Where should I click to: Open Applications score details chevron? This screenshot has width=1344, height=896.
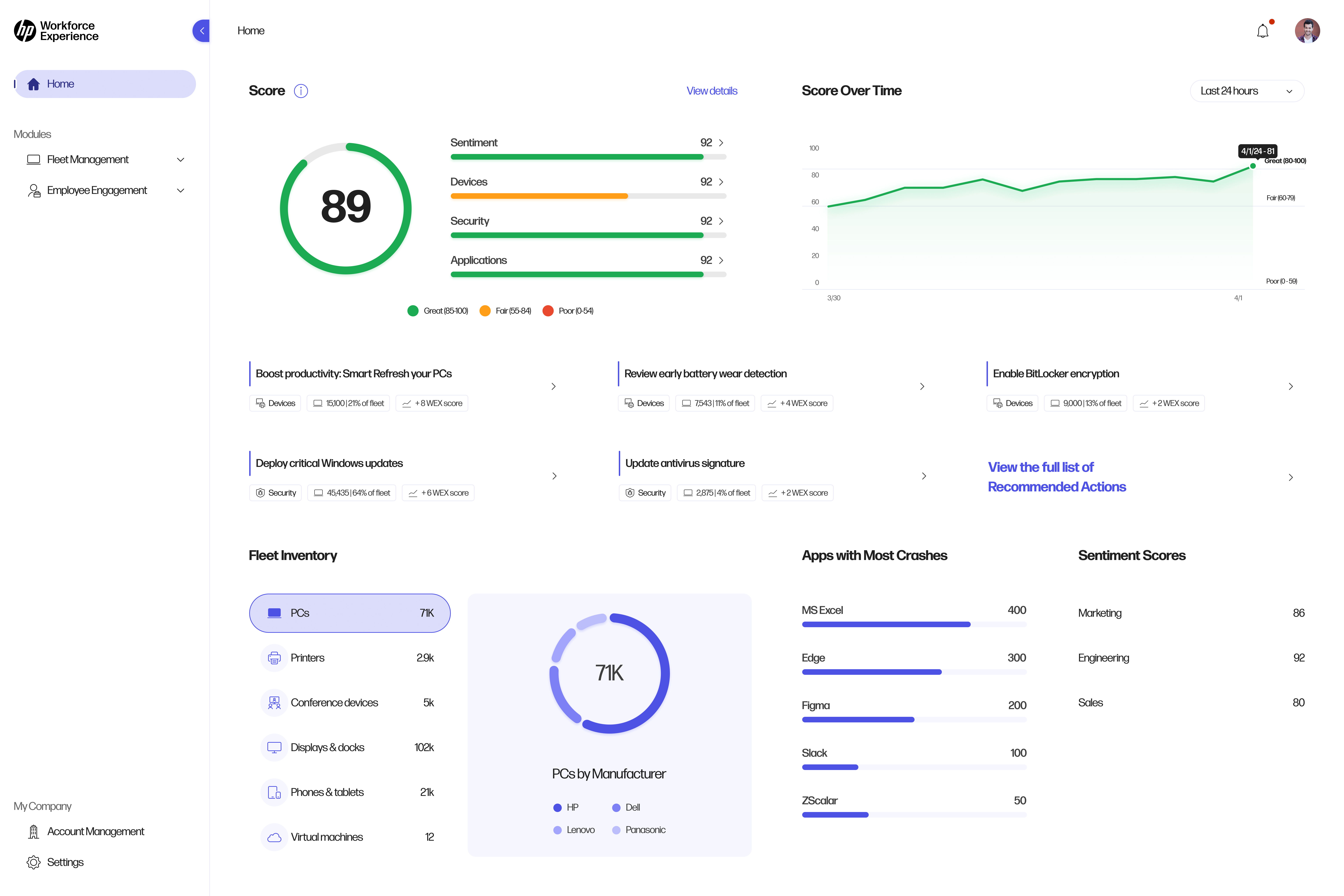point(721,261)
